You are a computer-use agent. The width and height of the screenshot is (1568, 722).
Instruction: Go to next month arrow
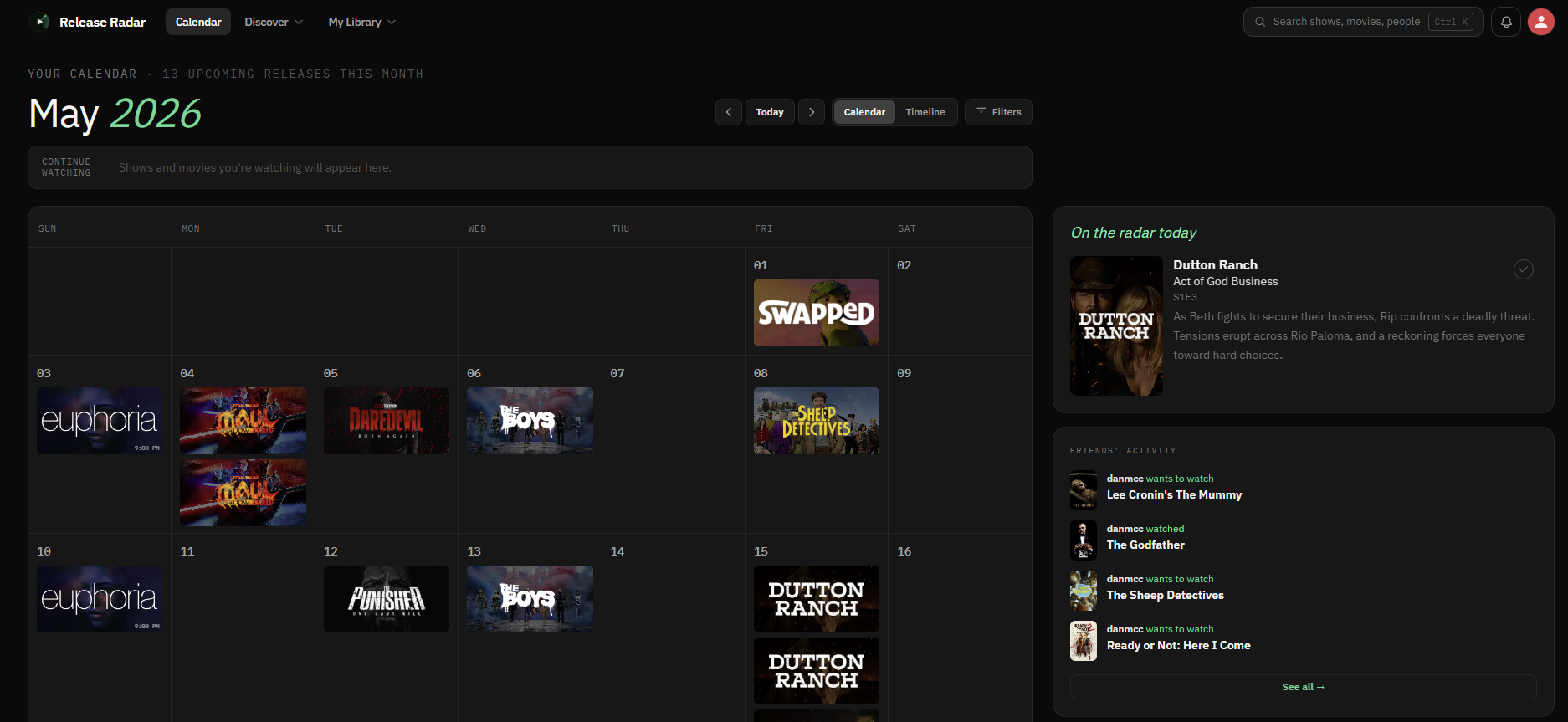(x=812, y=112)
